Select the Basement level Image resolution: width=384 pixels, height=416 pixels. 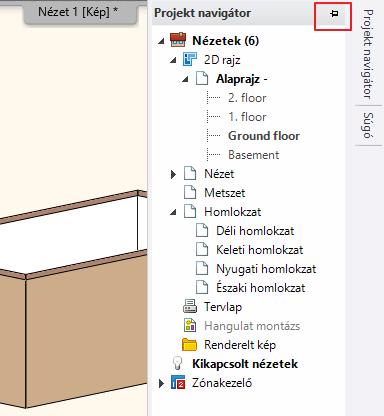pos(253,155)
